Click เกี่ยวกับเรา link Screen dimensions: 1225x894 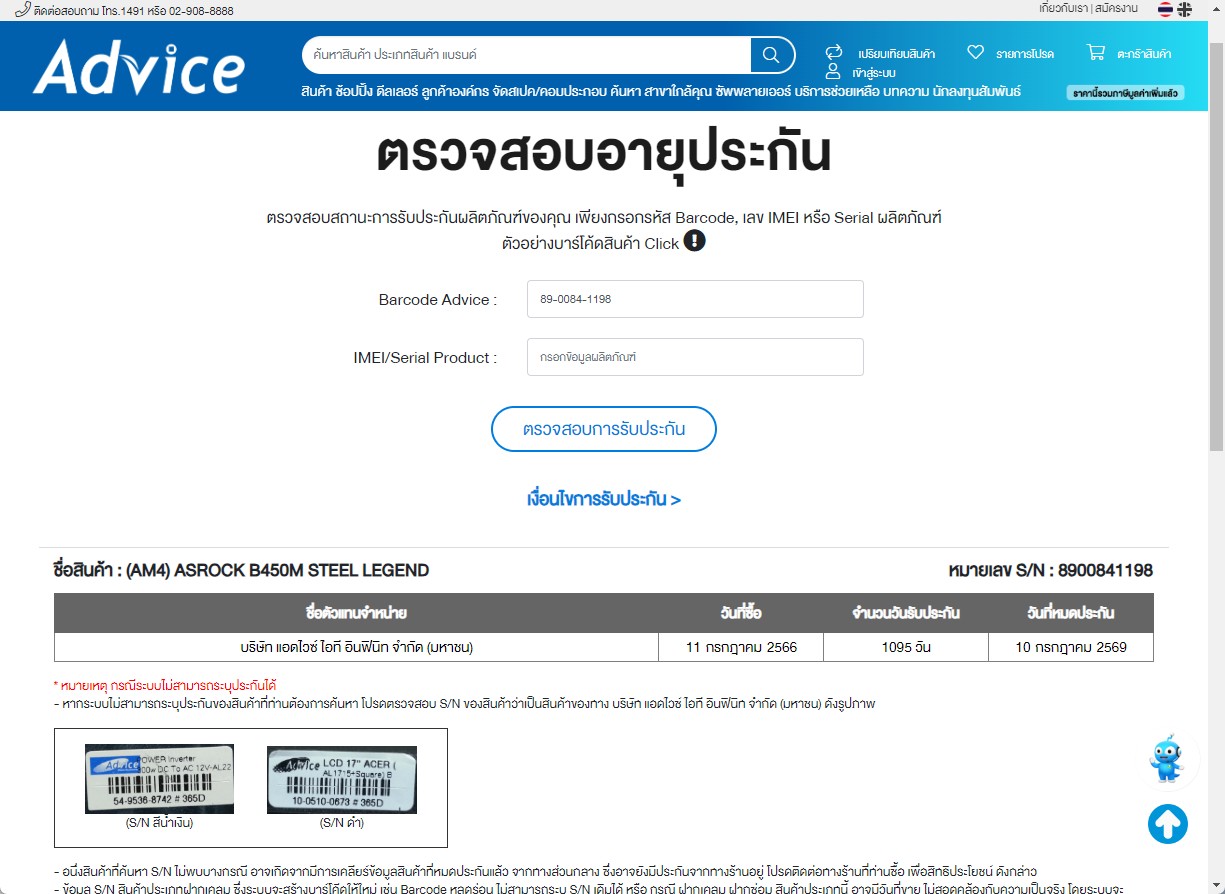(1064, 8)
